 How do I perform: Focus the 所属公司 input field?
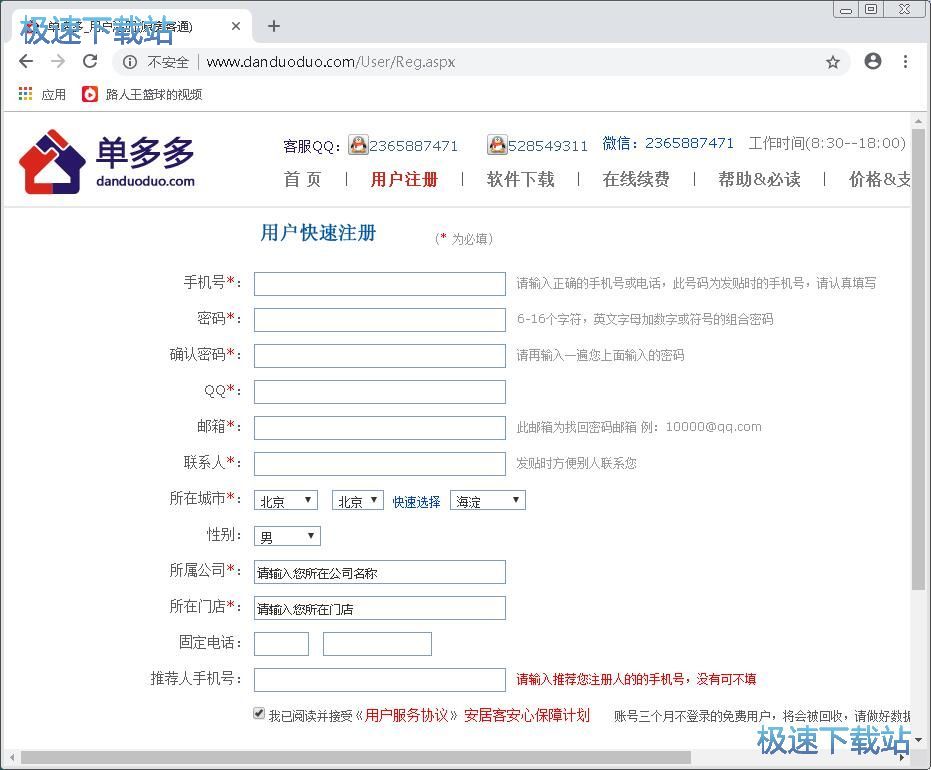(x=380, y=572)
